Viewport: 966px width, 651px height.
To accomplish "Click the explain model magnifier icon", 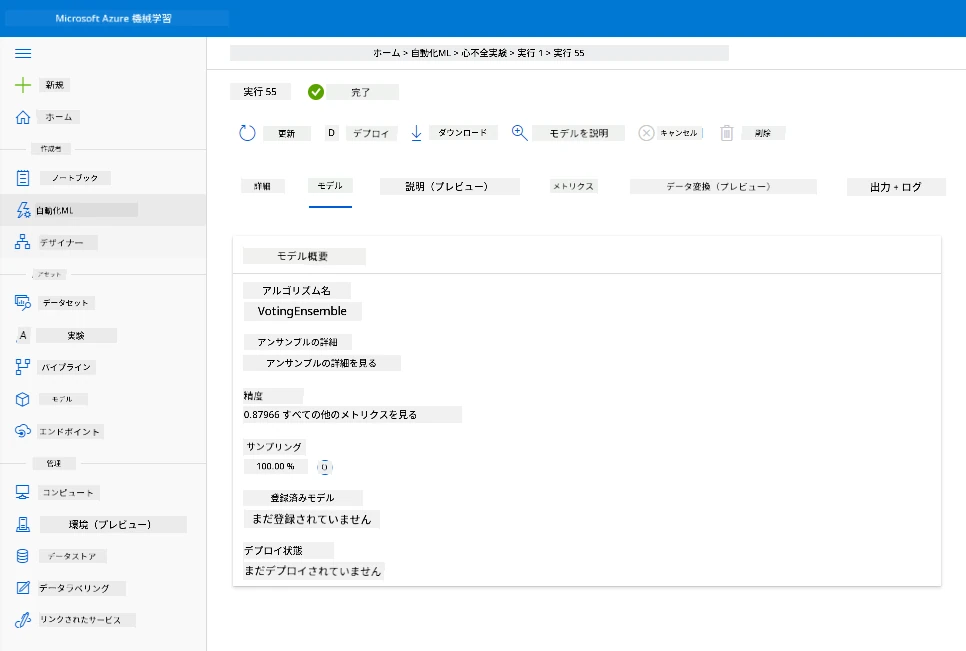I will [x=519, y=133].
